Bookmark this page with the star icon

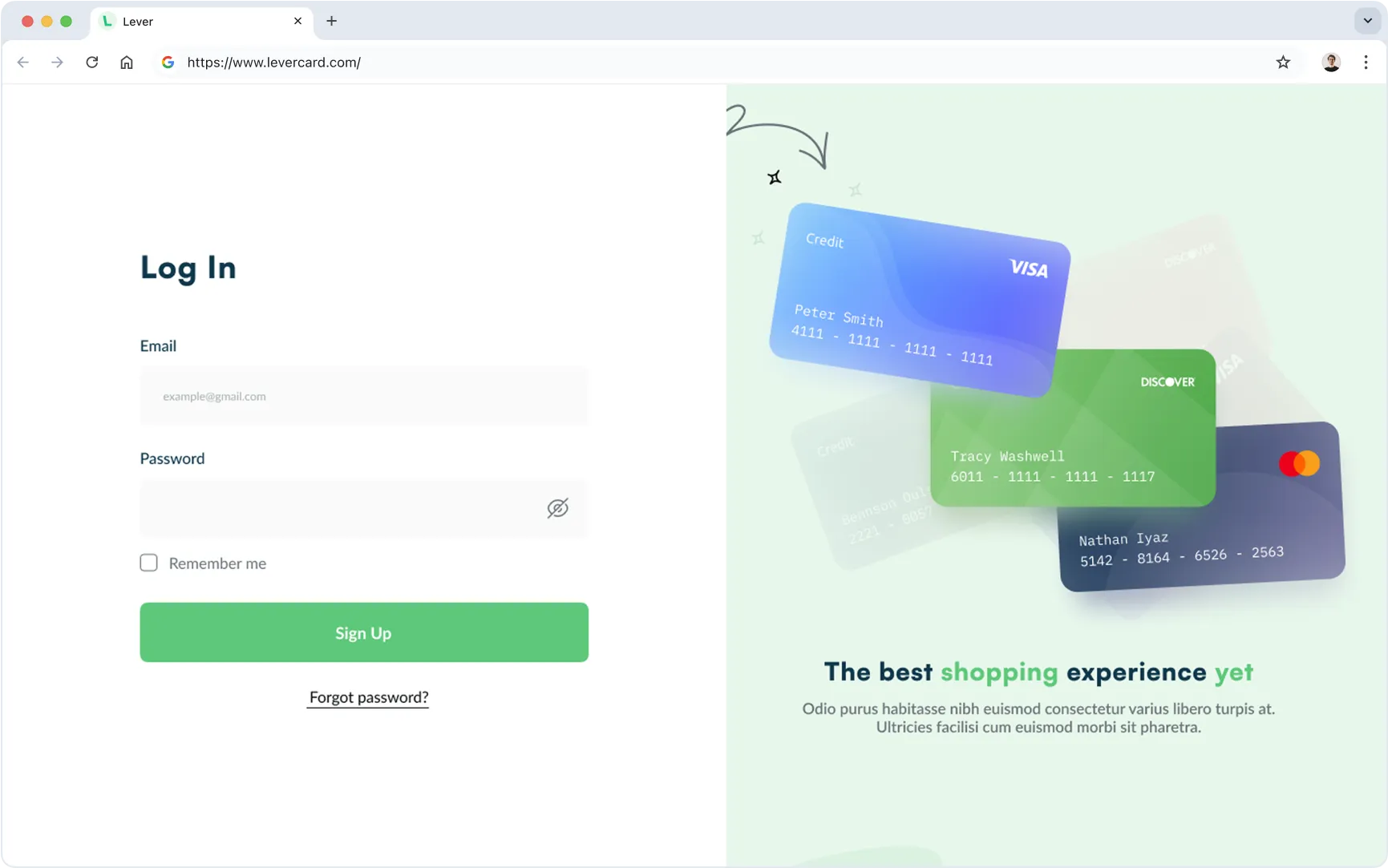click(1283, 62)
